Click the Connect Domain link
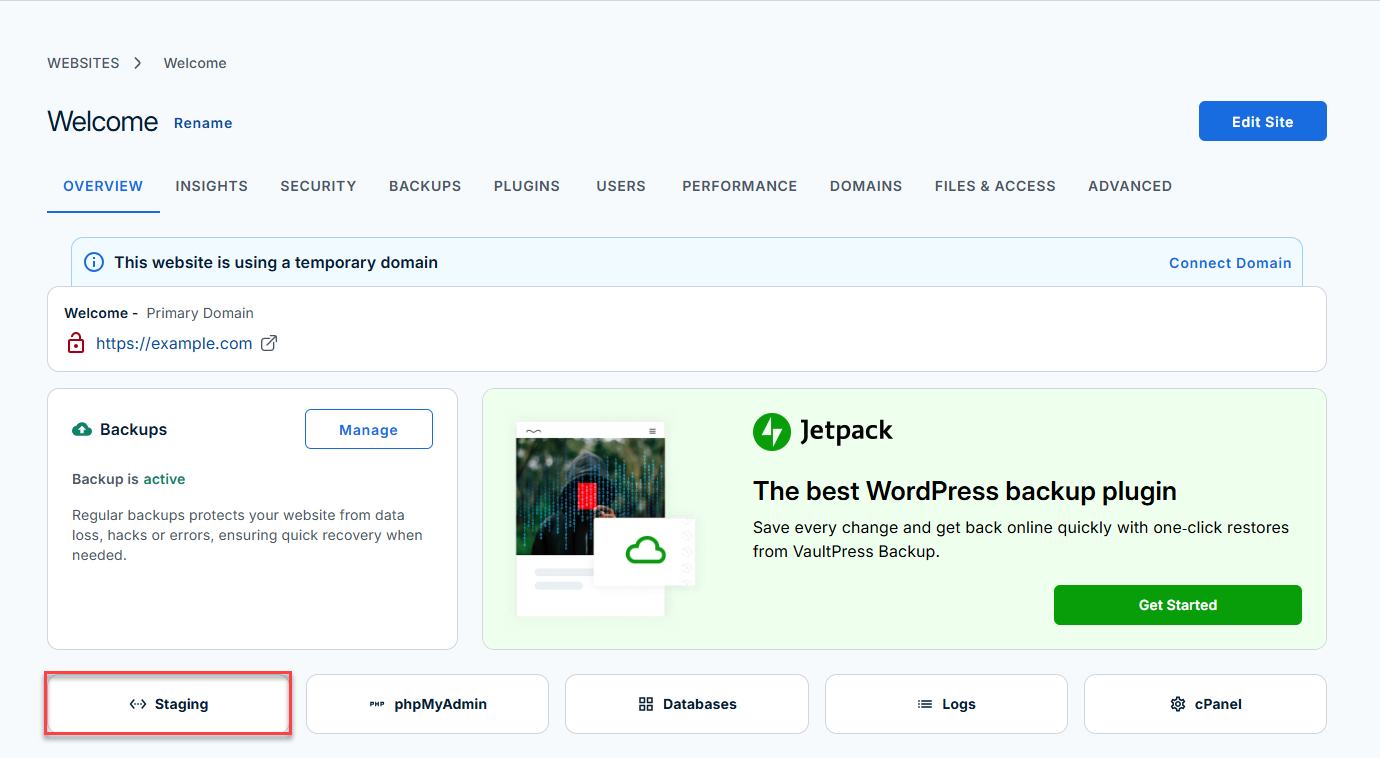Image resolution: width=1380 pixels, height=758 pixels. pyautogui.click(x=1230, y=263)
